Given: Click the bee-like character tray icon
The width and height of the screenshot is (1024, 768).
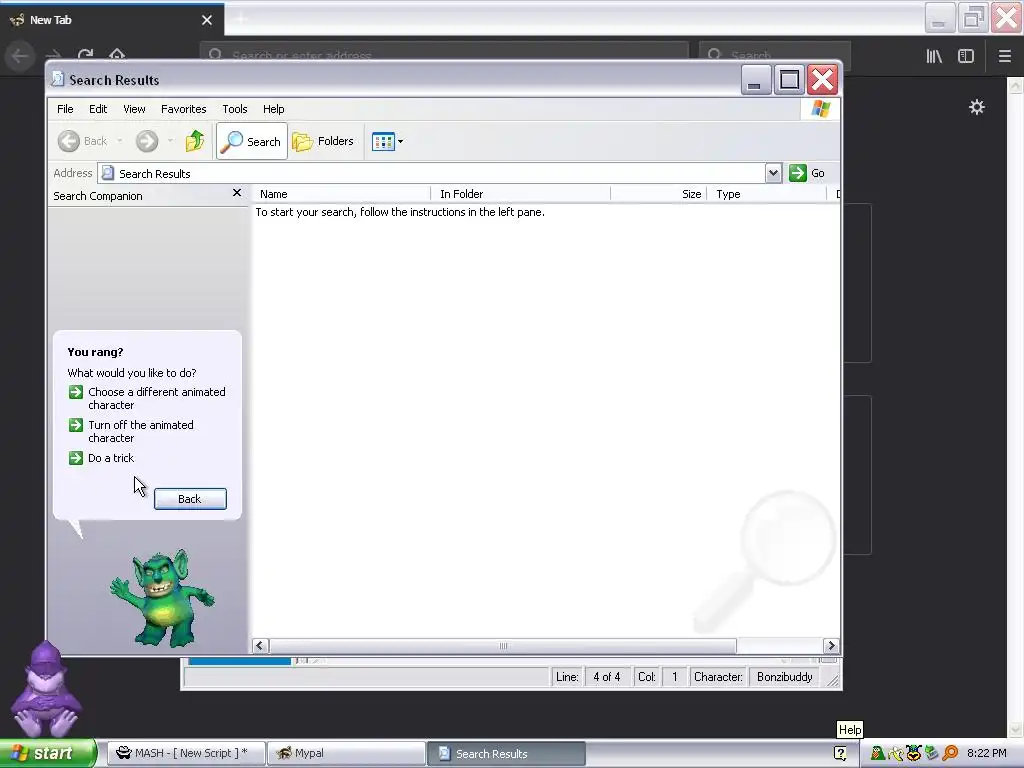Looking at the screenshot, I should [x=913, y=753].
